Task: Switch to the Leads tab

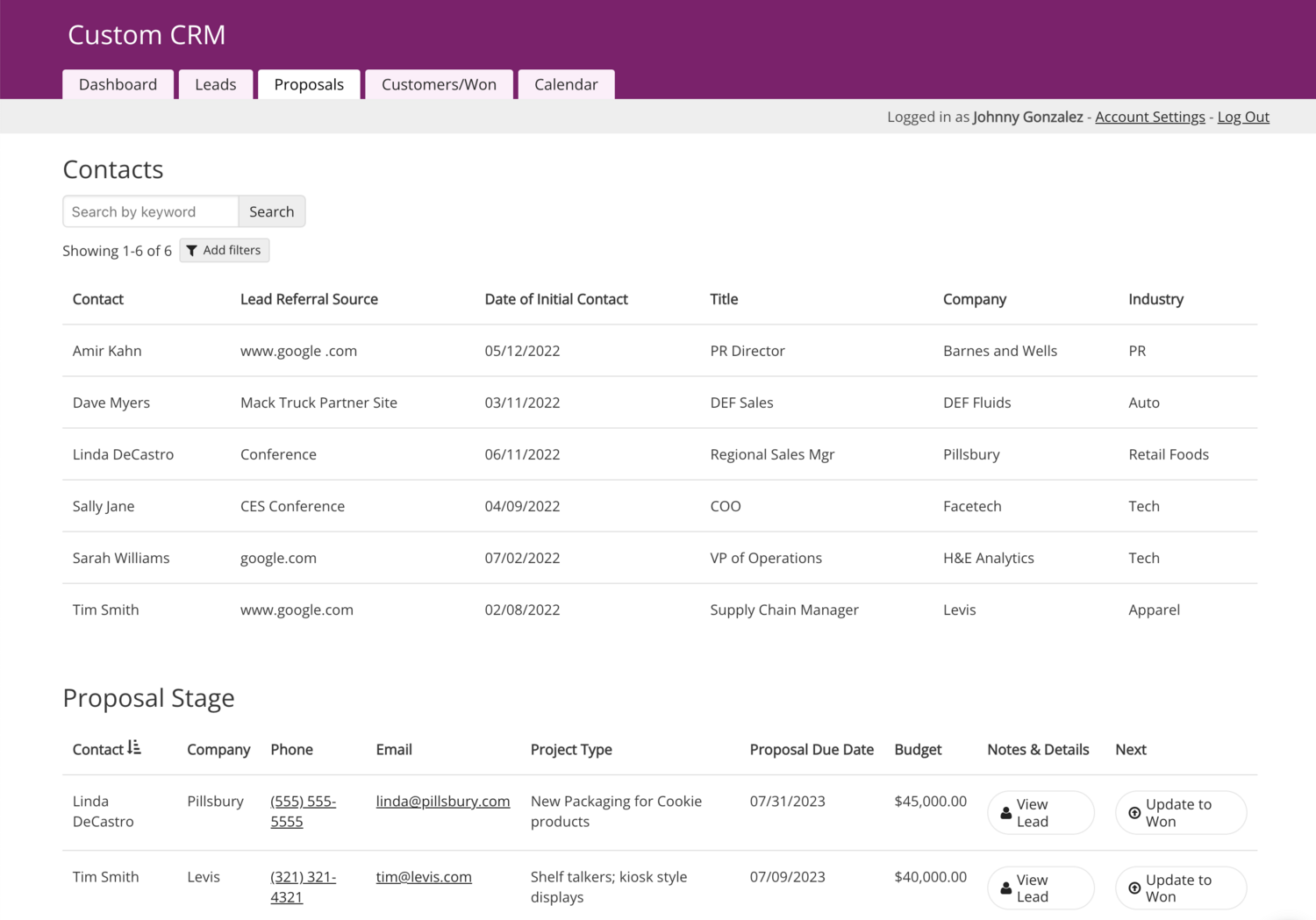Action: pyautogui.click(x=216, y=84)
